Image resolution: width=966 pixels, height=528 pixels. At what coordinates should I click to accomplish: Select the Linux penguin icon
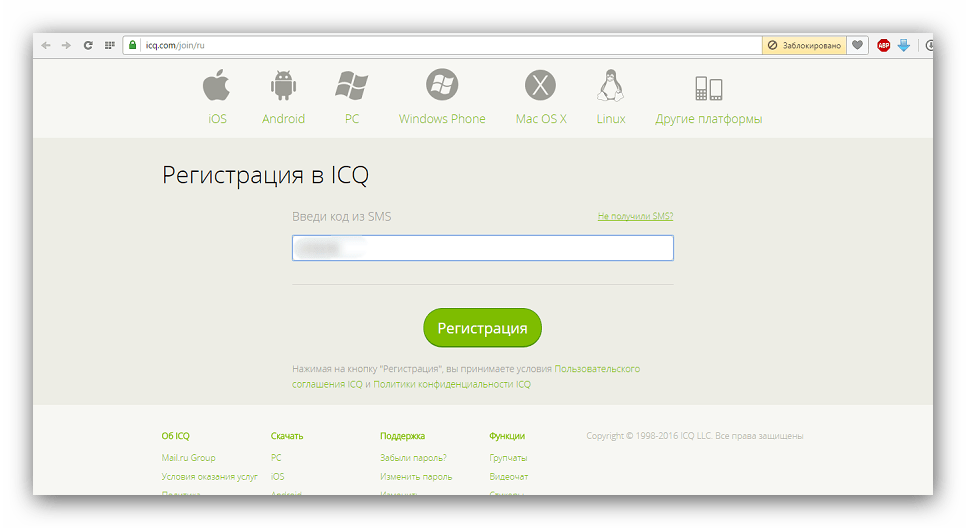pyautogui.click(x=611, y=85)
